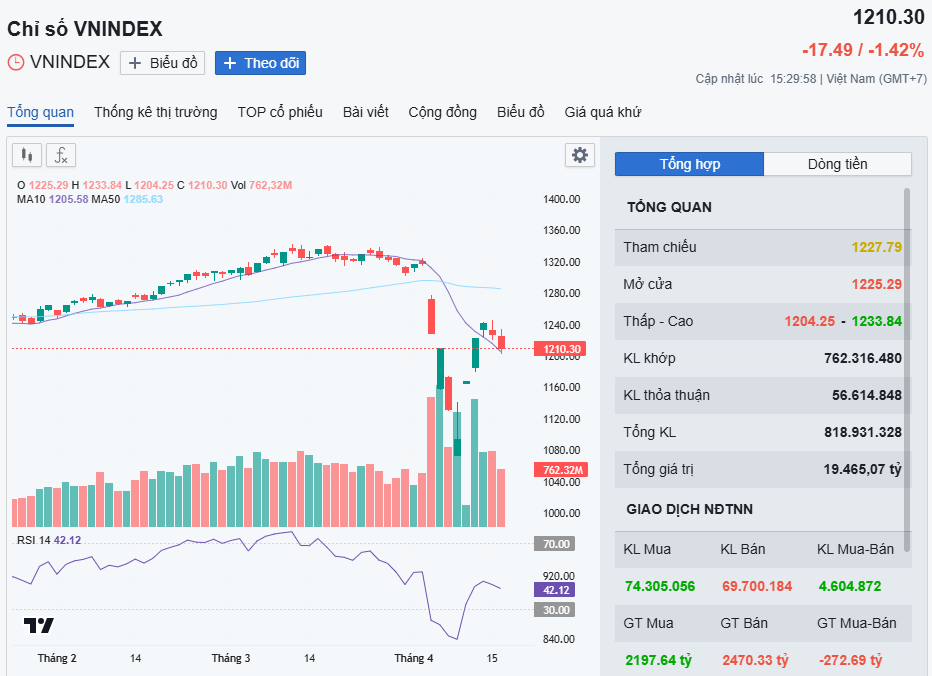Click the KL Bán value 69.700.184
The image size is (932, 676).
[x=757, y=586]
